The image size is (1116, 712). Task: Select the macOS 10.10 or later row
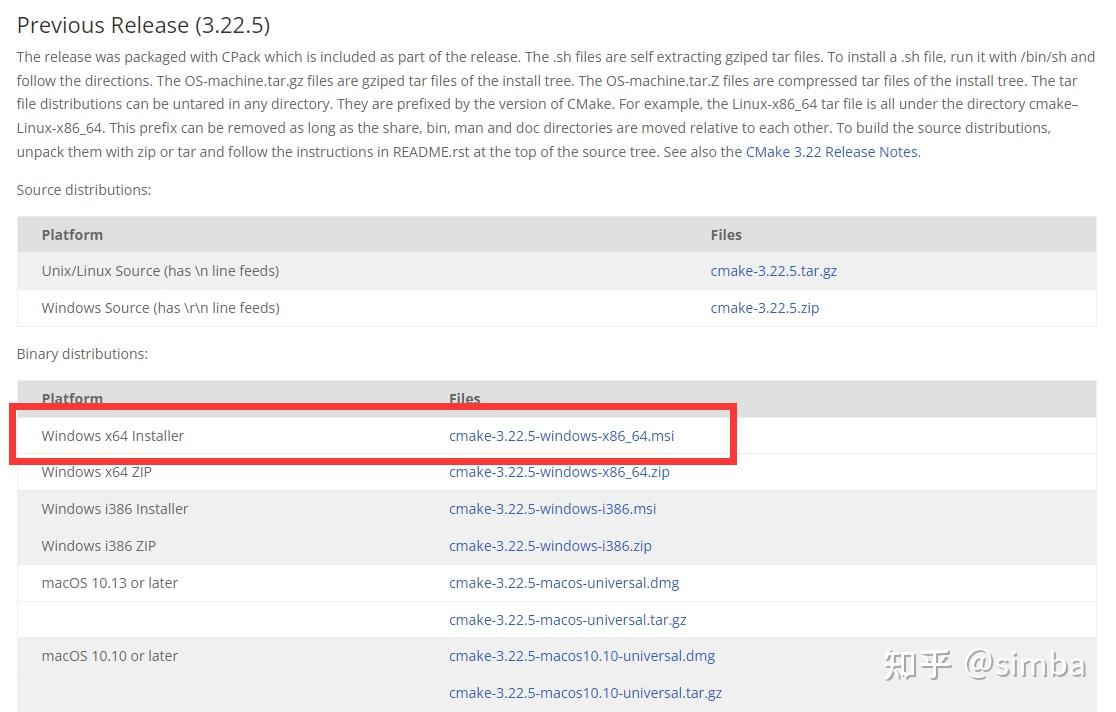pos(110,656)
